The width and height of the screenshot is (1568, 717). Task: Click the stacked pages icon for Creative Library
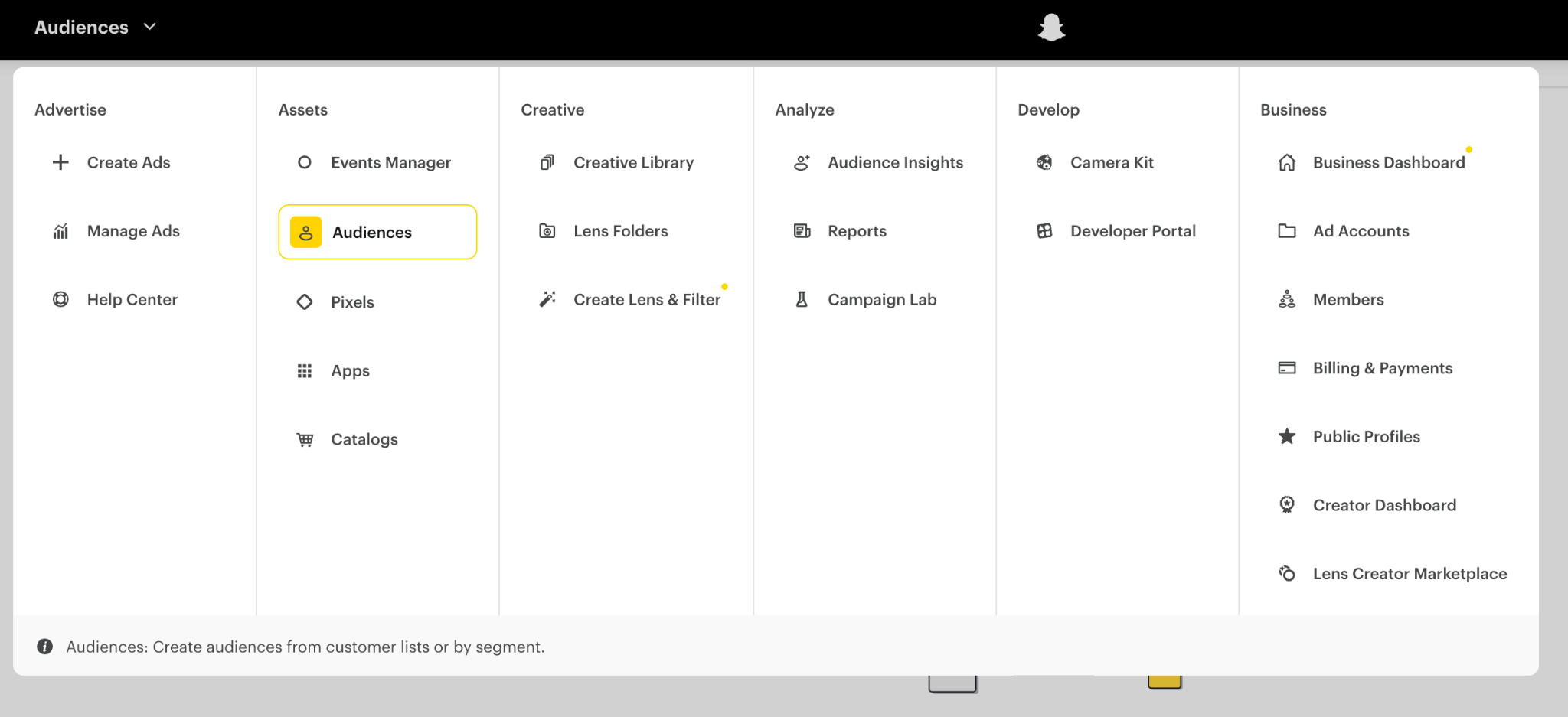[x=547, y=162]
